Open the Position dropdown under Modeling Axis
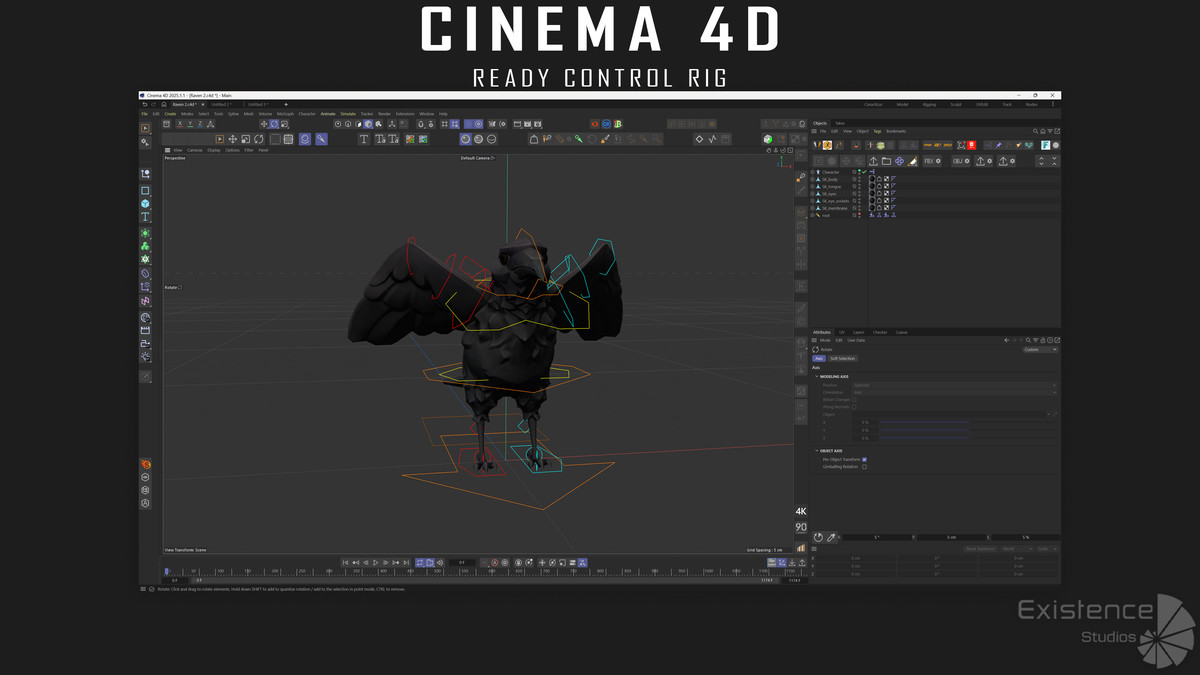This screenshot has width=1200, height=675. [x=953, y=385]
